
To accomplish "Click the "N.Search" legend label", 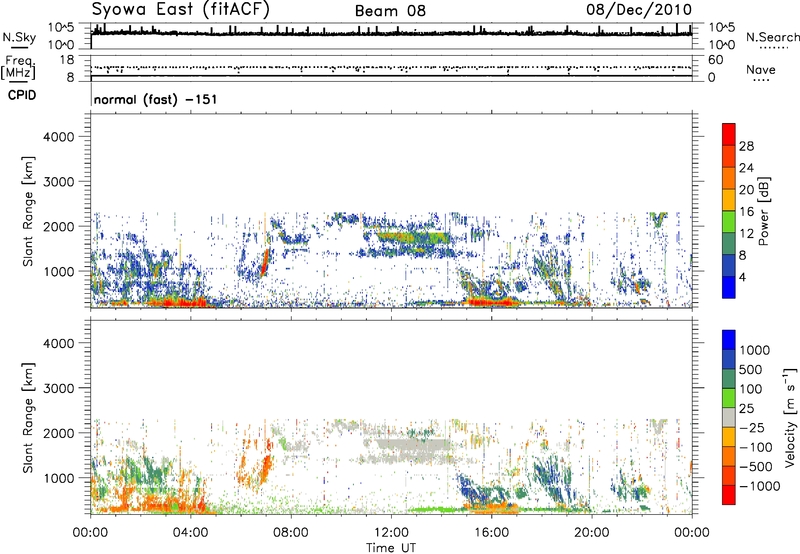I will coord(772,37).
